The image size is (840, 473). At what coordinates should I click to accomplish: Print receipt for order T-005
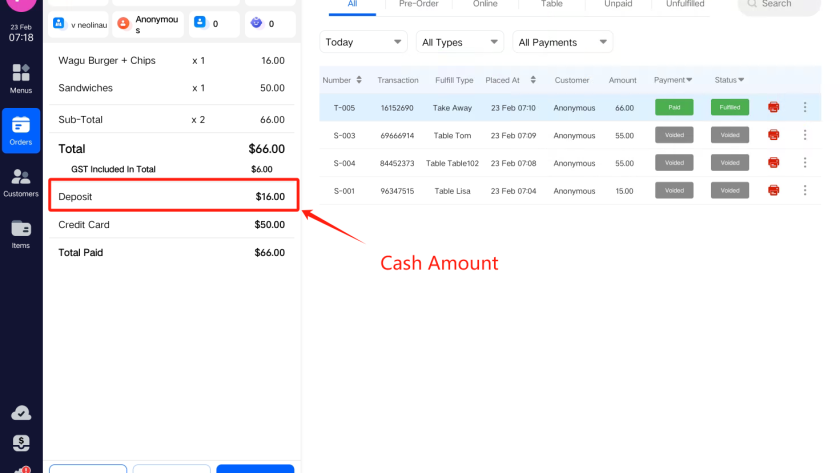pos(773,107)
